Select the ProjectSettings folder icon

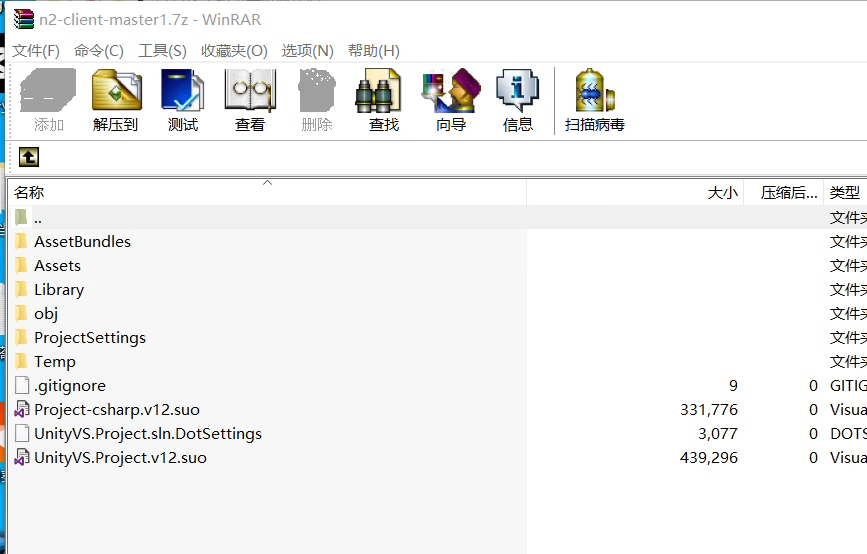tap(22, 337)
